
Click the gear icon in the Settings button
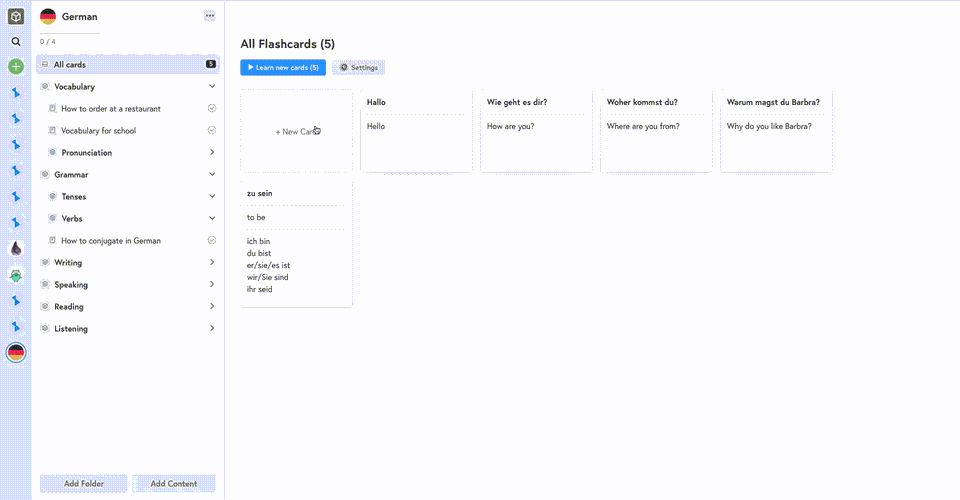(343, 67)
